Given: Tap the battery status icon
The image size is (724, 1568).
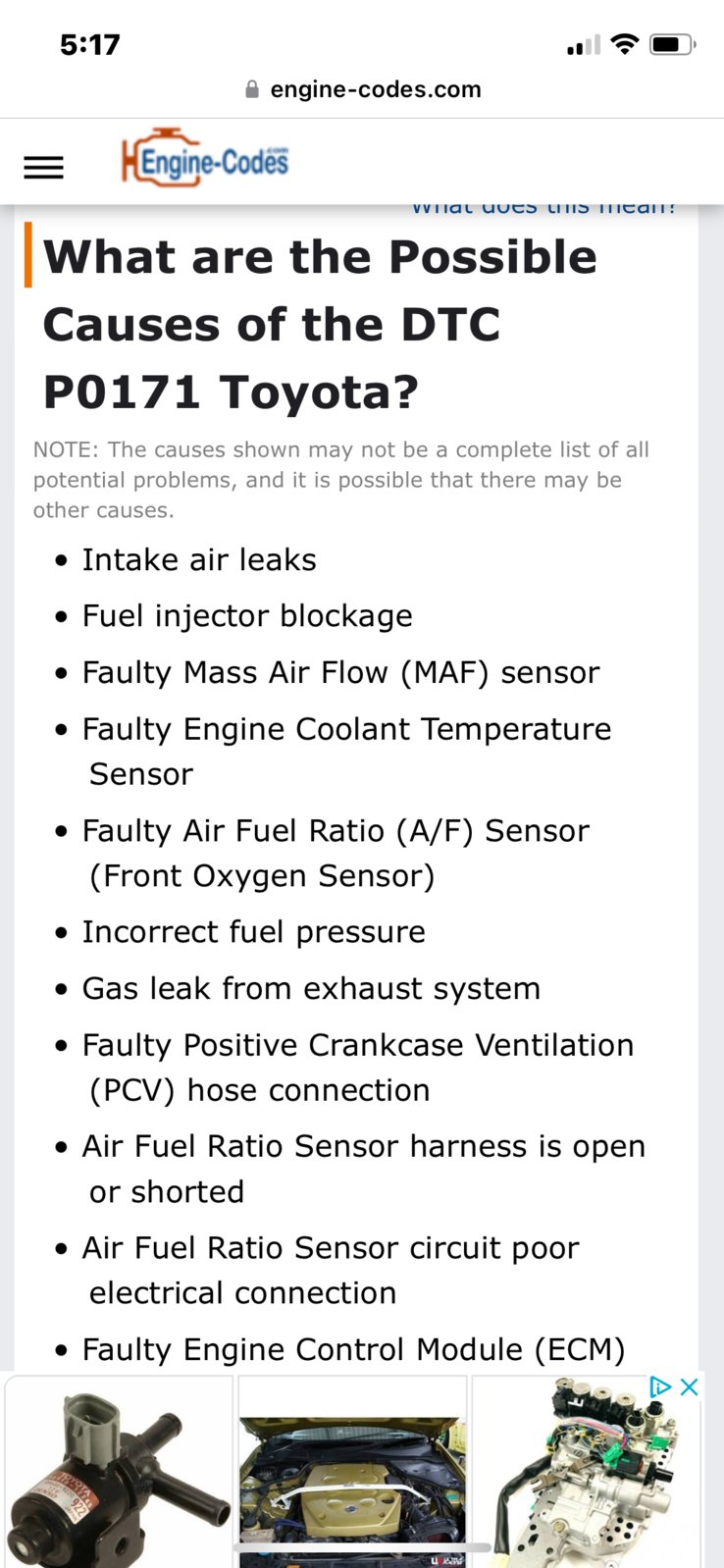Looking at the screenshot, I should pyautogui.click(x=673, y=44).
